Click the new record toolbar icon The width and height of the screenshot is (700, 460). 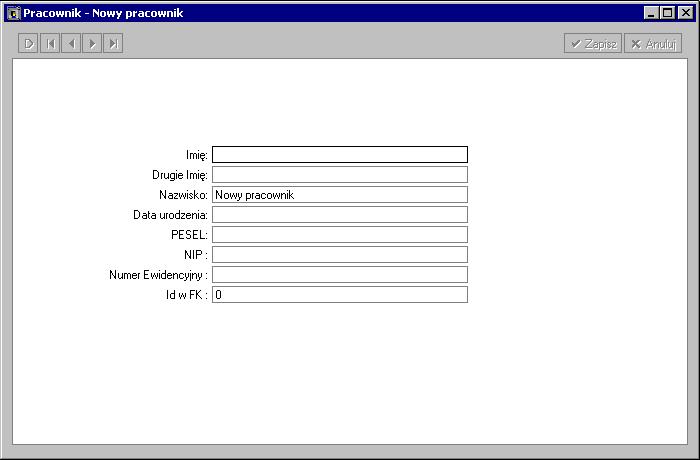tap(28, 43)
